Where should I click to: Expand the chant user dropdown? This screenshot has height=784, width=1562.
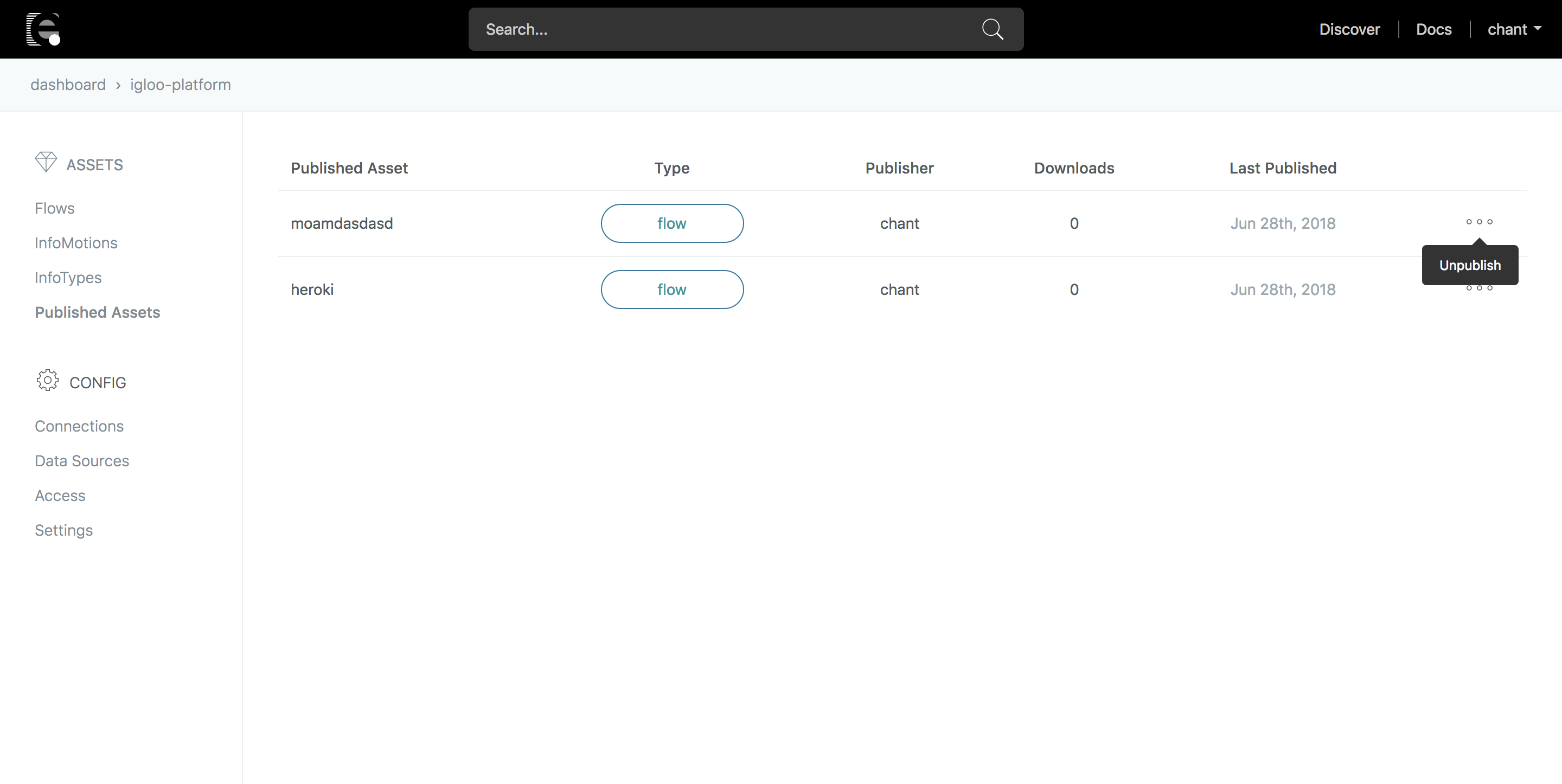click(x=1514, y=29)
